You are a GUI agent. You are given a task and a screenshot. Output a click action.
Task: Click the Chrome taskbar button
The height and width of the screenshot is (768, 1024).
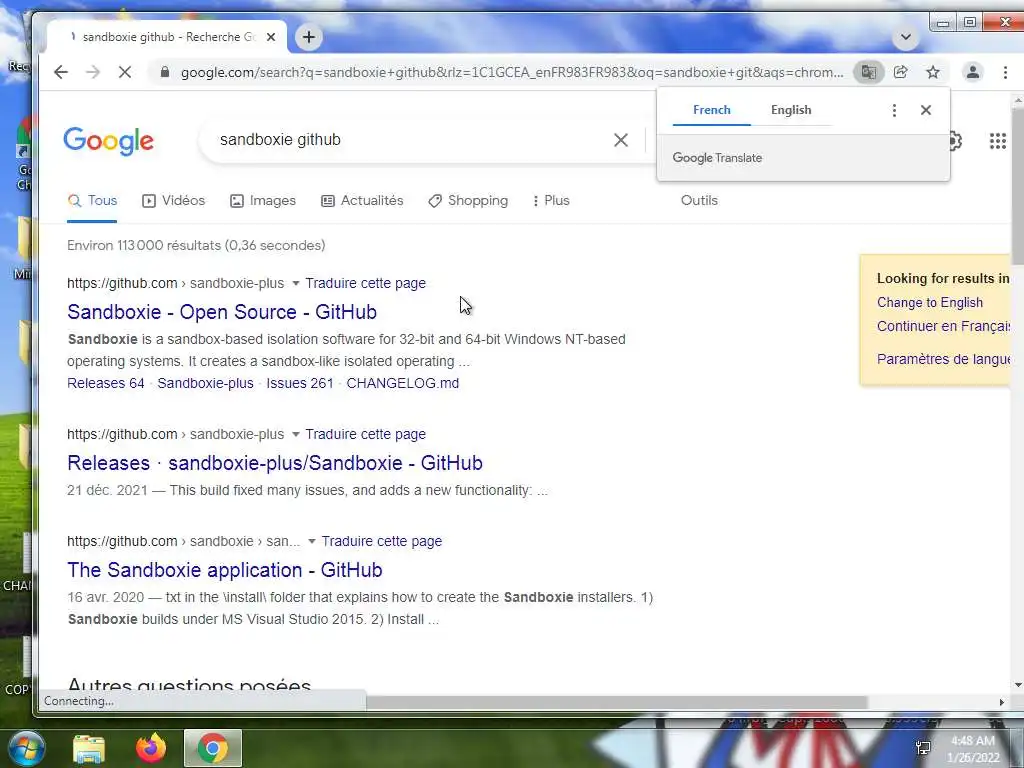213,748
